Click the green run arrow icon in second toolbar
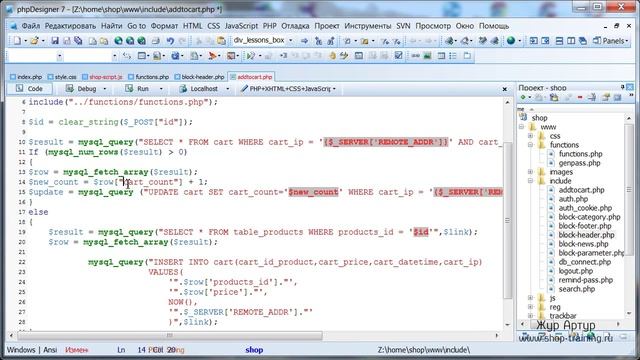The width and height of the screenshot is (640, 360). coord(251,56)
